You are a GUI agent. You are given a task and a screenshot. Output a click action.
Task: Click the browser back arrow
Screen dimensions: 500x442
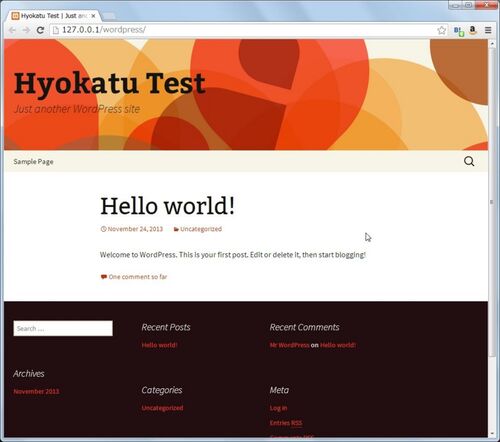point(12,30)
